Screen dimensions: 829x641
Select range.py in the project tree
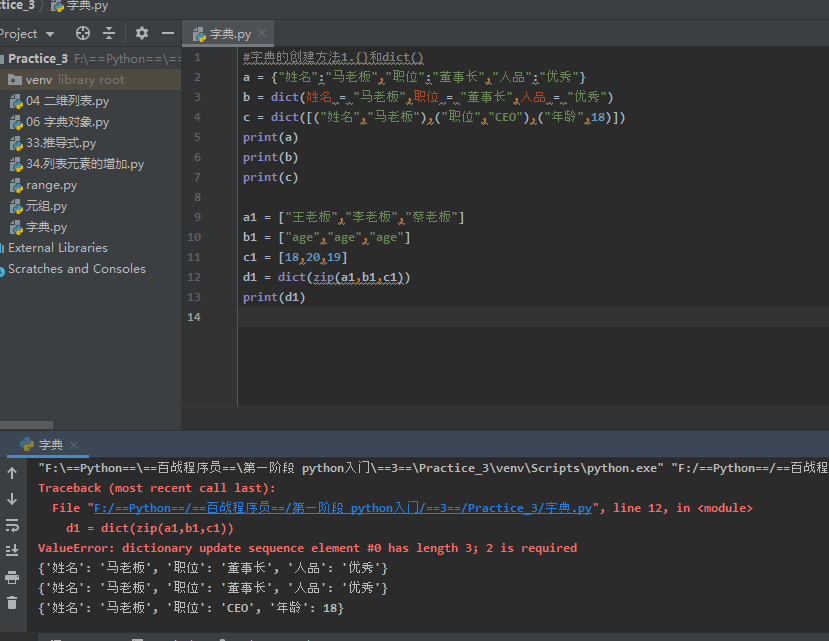point(44,186)
